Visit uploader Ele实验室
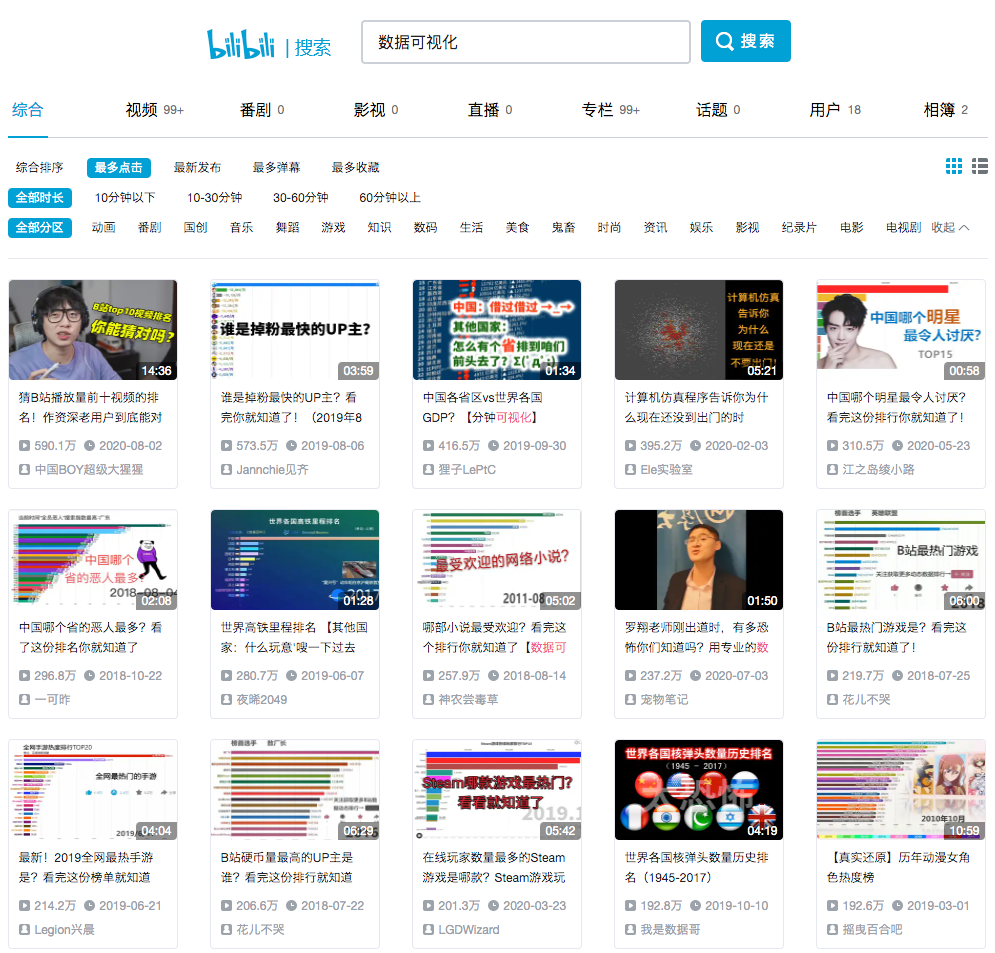This screenshot has width=995, height=953. point(666,470)
